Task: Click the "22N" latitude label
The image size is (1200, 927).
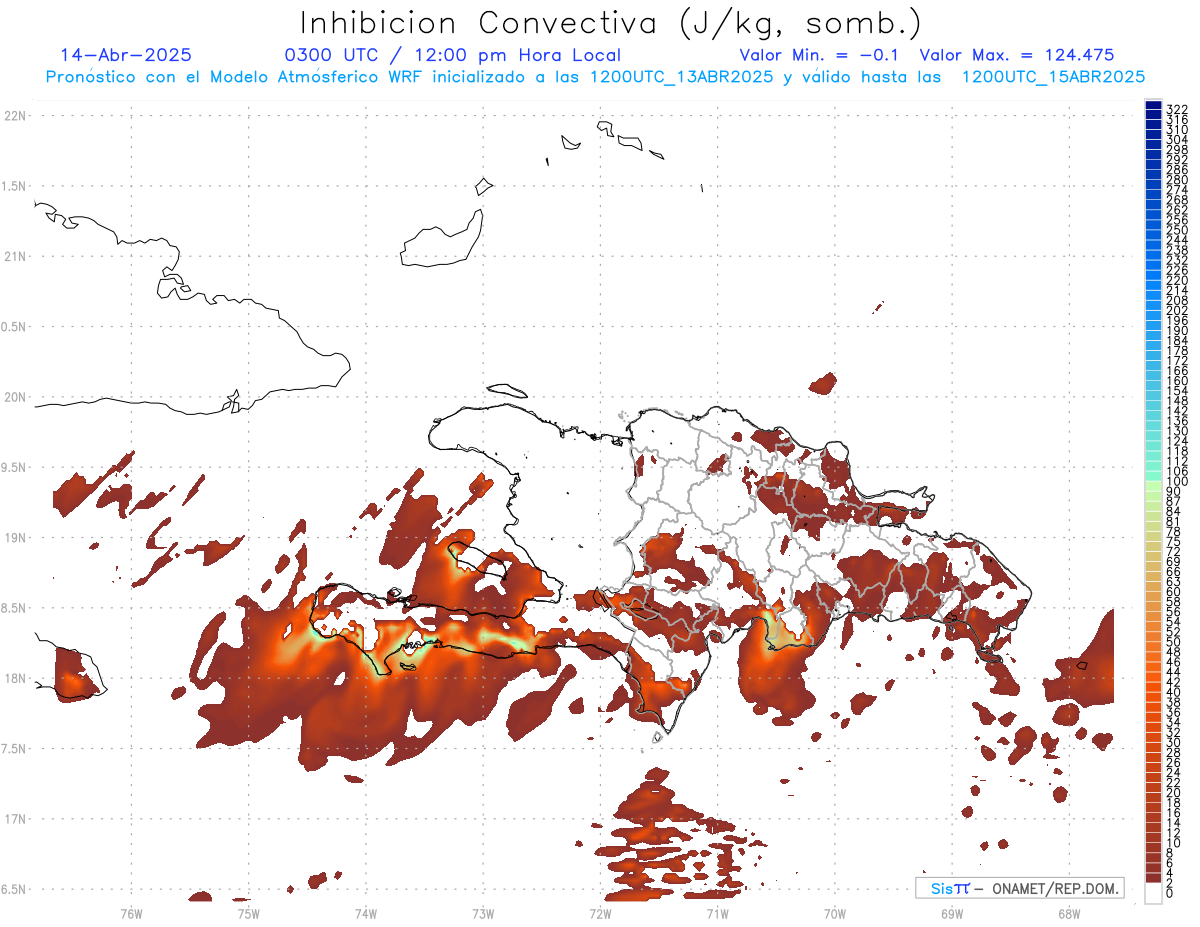Action: 14,115
